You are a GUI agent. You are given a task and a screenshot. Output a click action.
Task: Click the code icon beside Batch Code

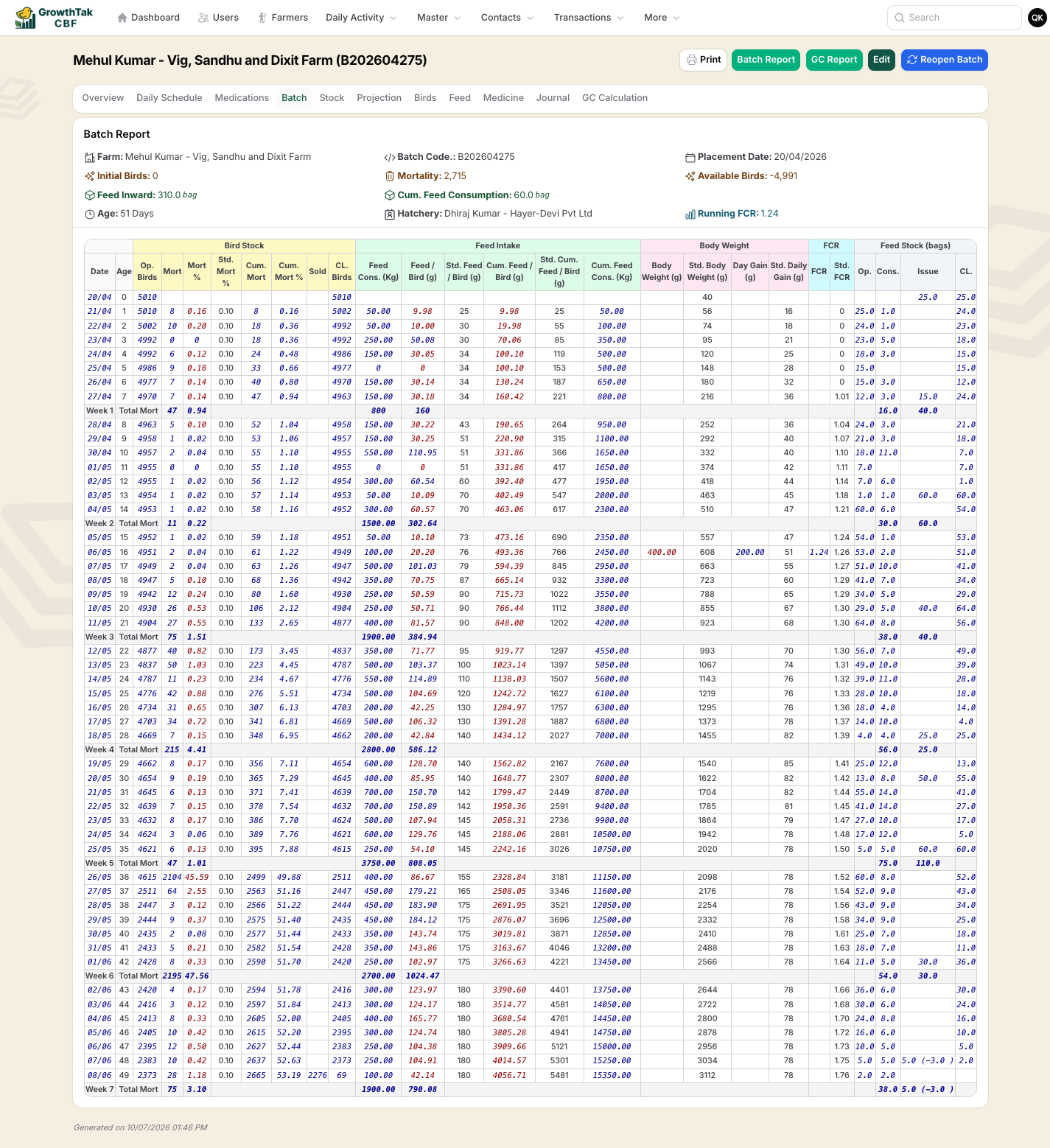390,157
